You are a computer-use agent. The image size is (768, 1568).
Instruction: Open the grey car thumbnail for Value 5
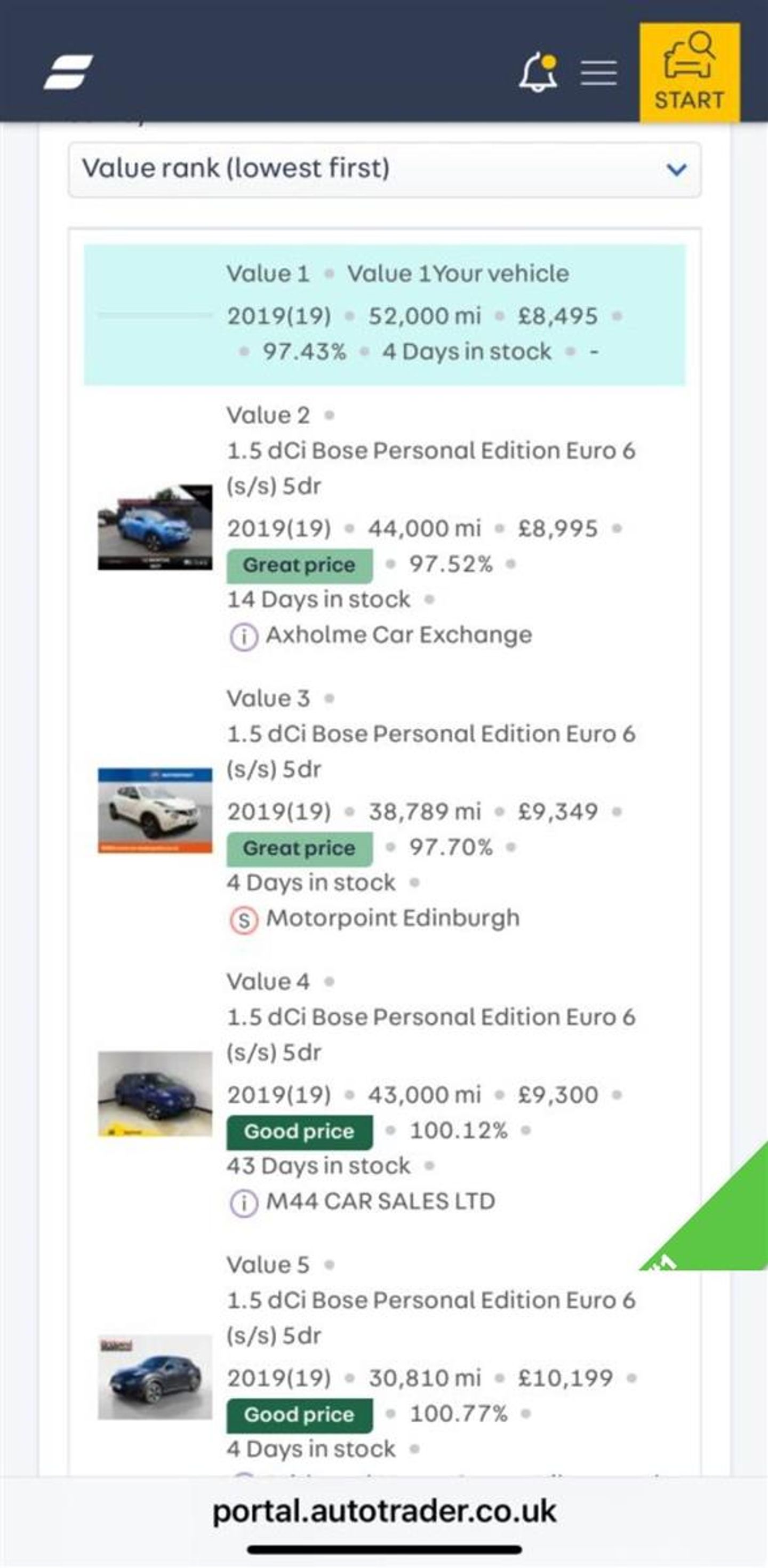coord(155,1377)
